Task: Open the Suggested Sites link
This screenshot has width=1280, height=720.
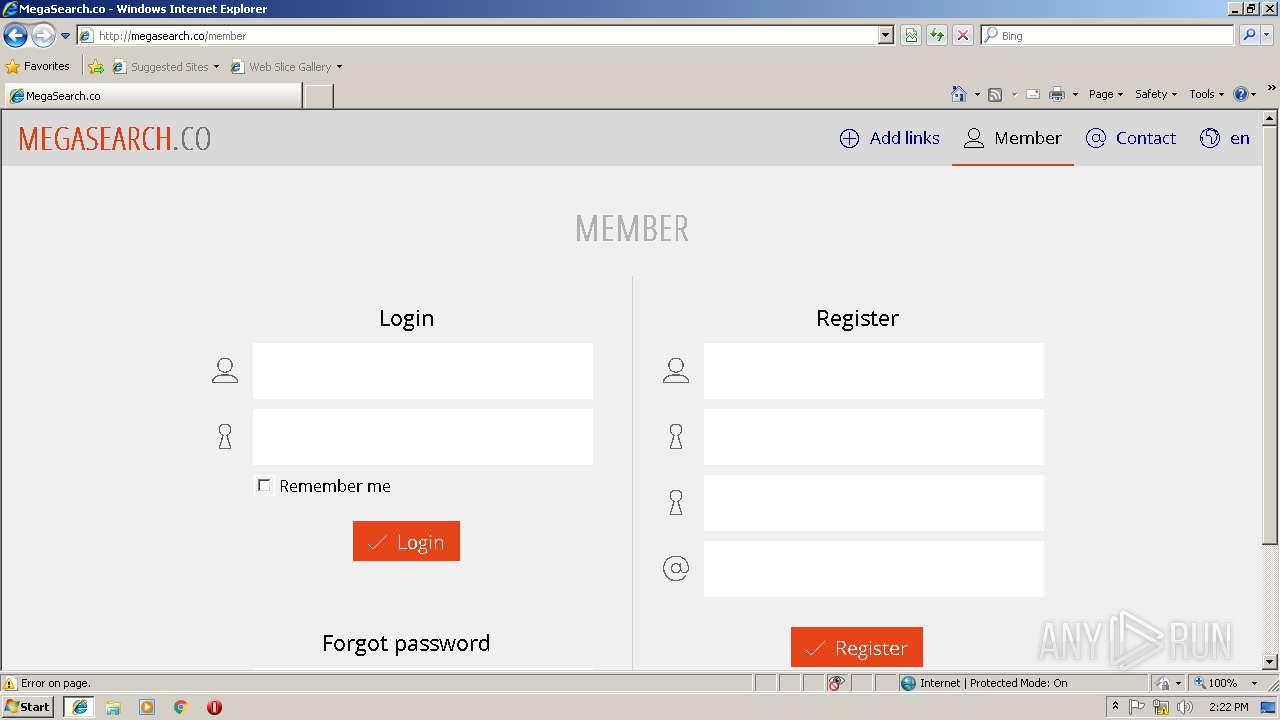Action: pyautogui.click(x=165, y=67)
